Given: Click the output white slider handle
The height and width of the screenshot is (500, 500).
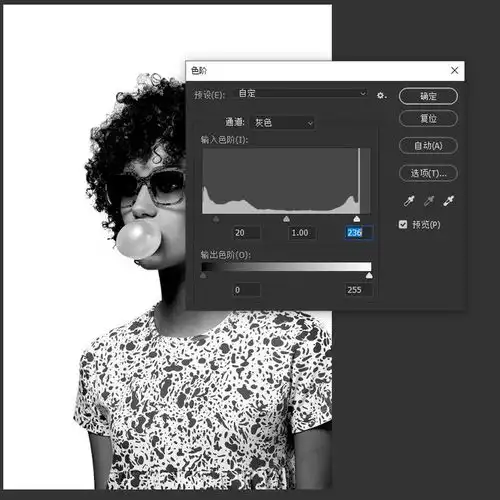Looking at the screenshot, I should (x=369, y=275).
